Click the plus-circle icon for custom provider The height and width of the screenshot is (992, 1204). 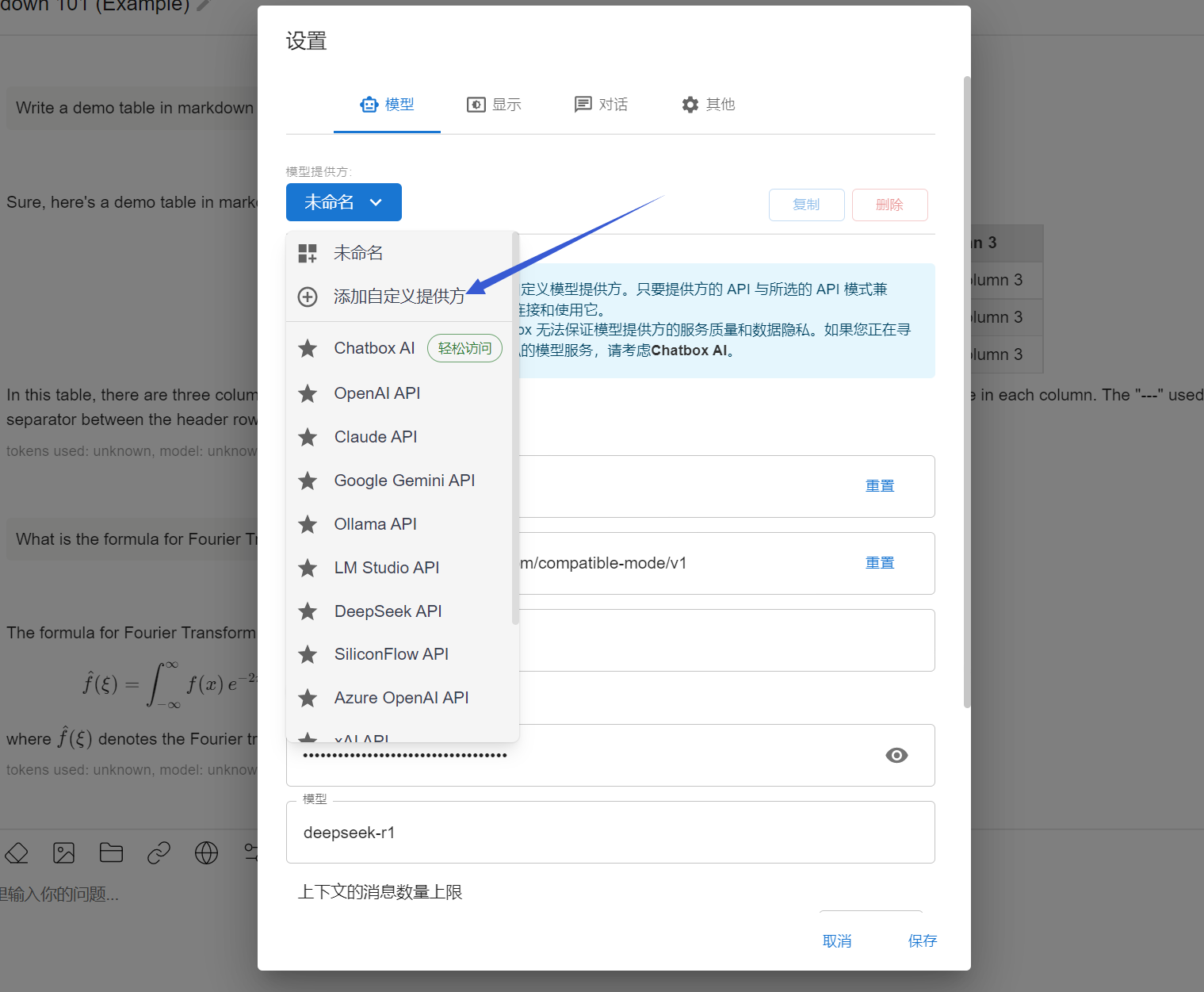point(308,297)
